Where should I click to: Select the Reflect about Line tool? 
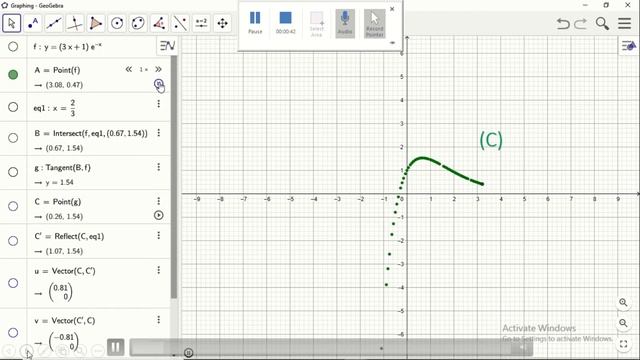180,23
